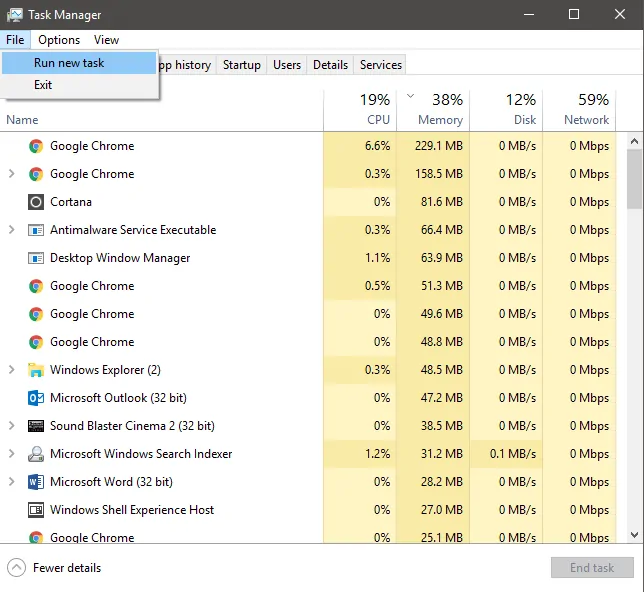Screen dimensions: 644x592
Task: Click the Antimalware Service Executable icon
Action: [x=36, y=230]
